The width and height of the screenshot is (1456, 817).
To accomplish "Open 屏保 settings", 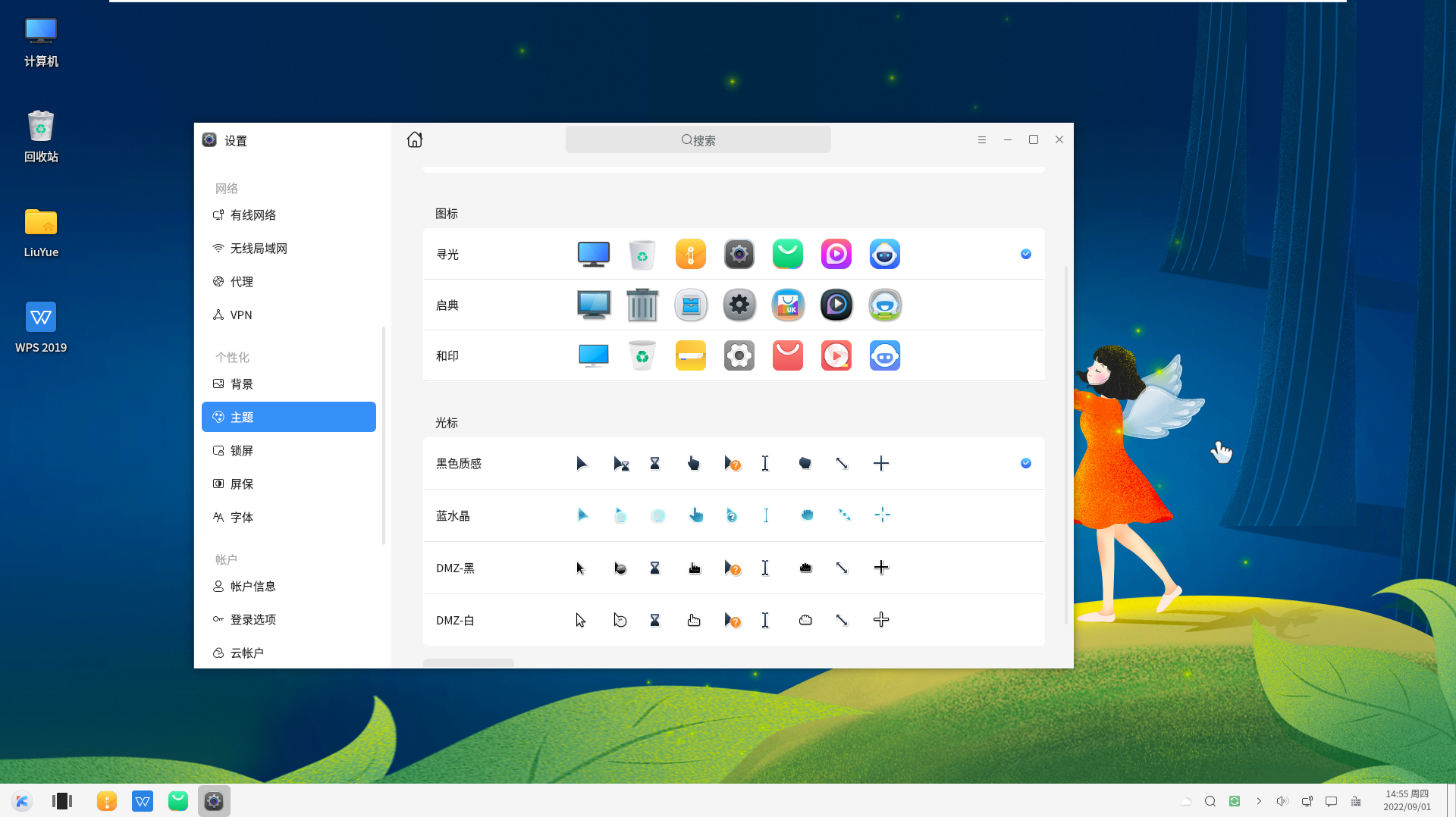I will click(289, 484).
